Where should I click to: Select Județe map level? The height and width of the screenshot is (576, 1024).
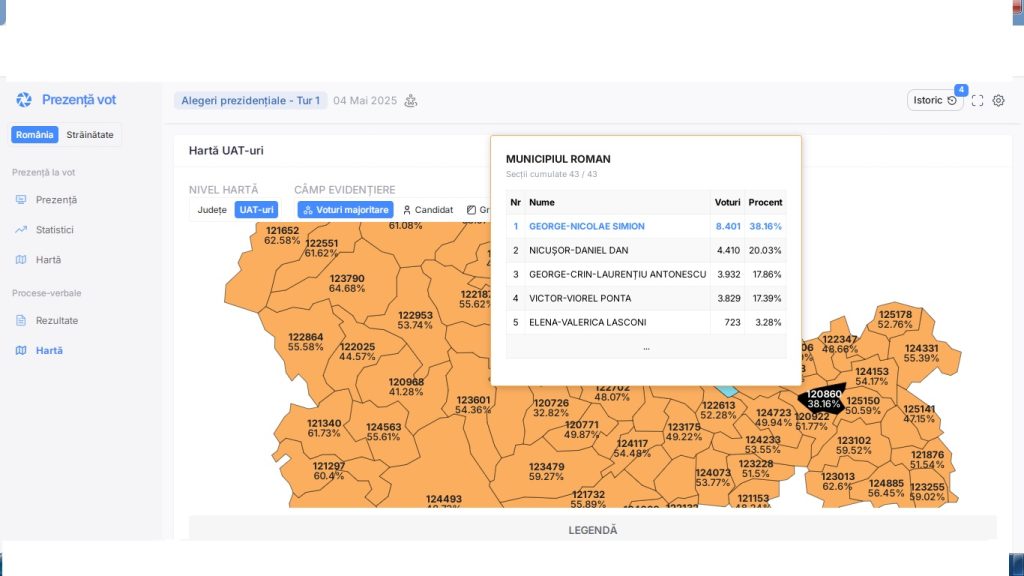pyautogui.click(x=212, y=210)
